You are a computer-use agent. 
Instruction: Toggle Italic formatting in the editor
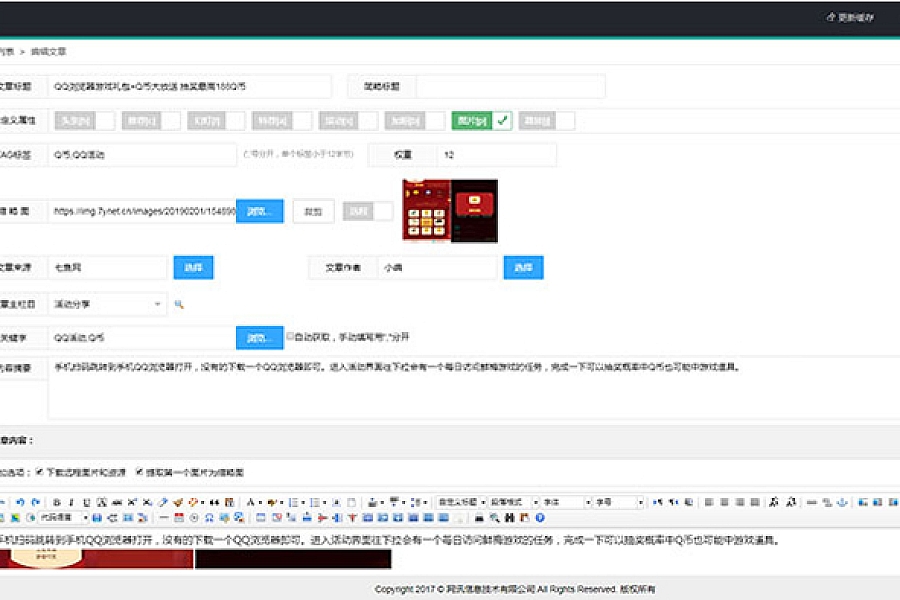[x=71, y=502]
